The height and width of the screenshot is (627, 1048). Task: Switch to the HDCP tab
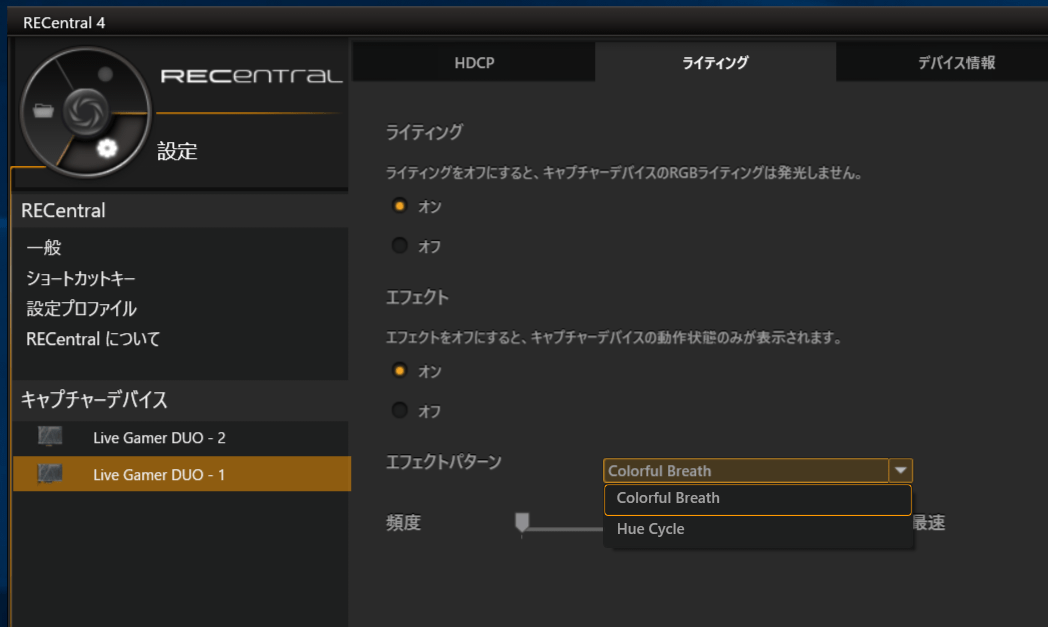pyautogui.click(x=474, y=62)
